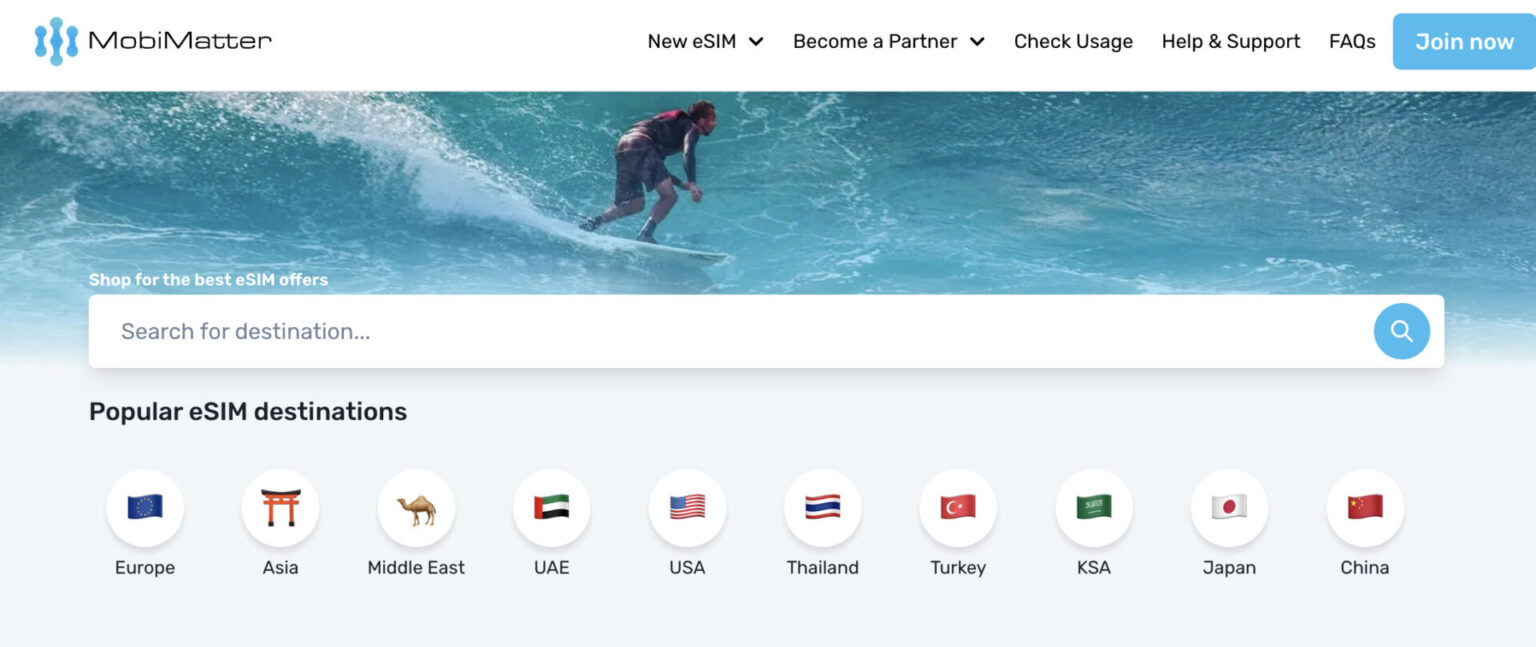Expand the Become a Partner dropdown
1536x647 pixels.
point(874,41)
